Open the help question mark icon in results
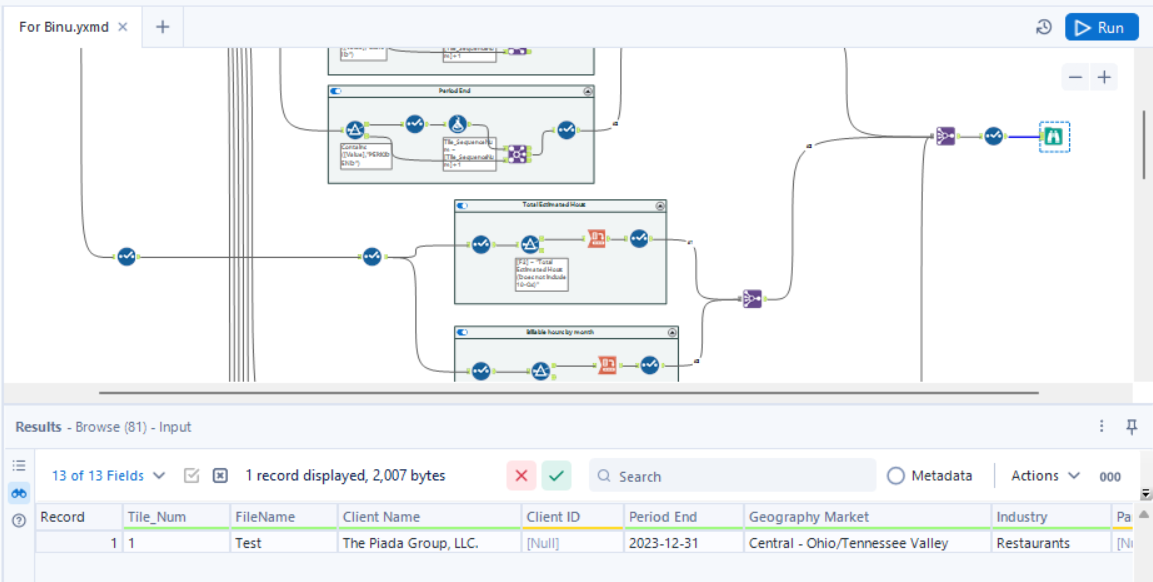Viewport: 1153px width, 582px height. (x=19, y=521)
